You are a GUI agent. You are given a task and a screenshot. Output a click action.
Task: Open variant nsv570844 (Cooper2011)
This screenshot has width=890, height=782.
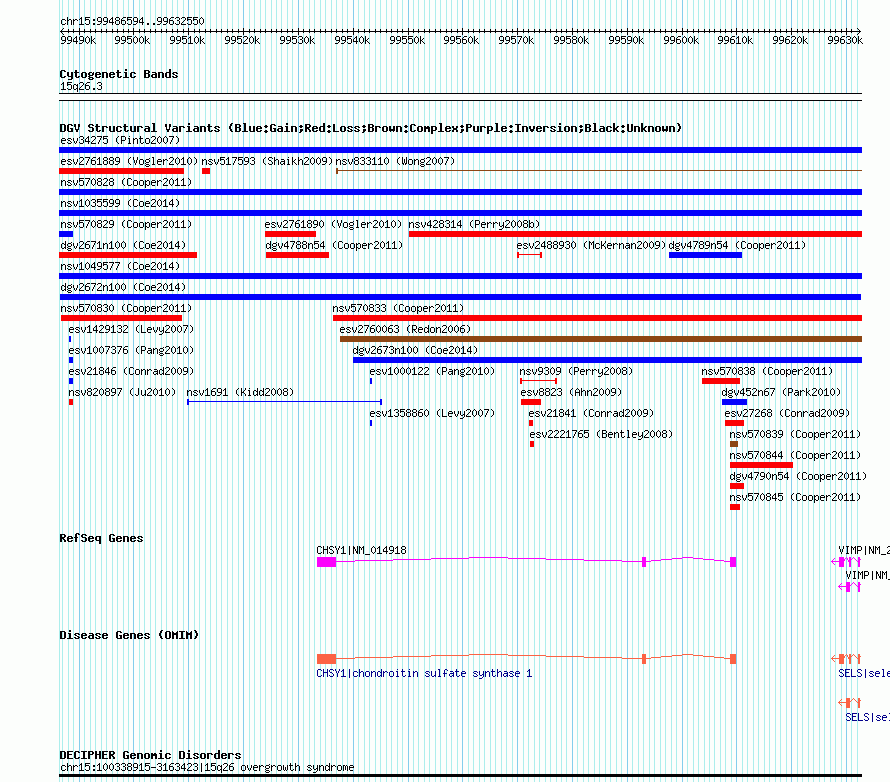click(795, 455)
